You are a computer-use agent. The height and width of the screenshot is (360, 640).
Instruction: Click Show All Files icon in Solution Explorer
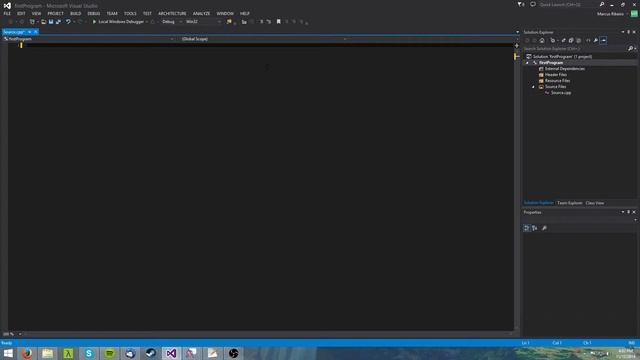click(x=578, y=40)
